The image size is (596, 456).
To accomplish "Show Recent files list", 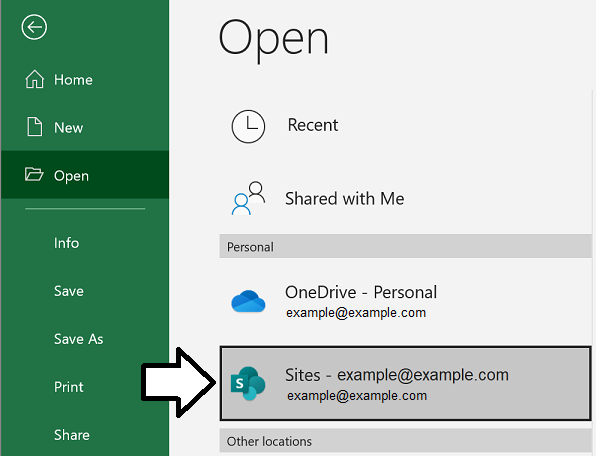I will coord(313,125).
